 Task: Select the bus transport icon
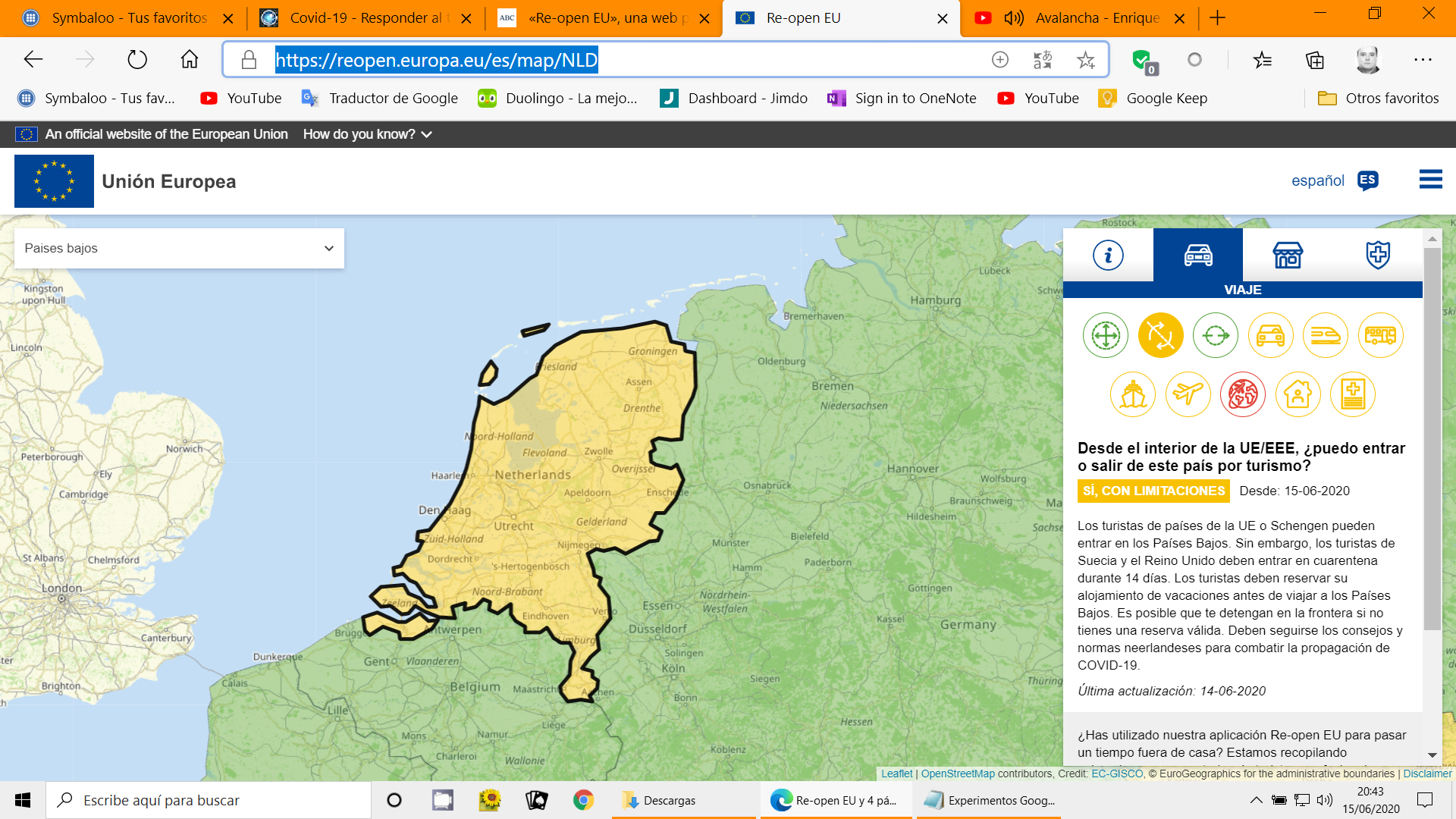(1380, 335)
